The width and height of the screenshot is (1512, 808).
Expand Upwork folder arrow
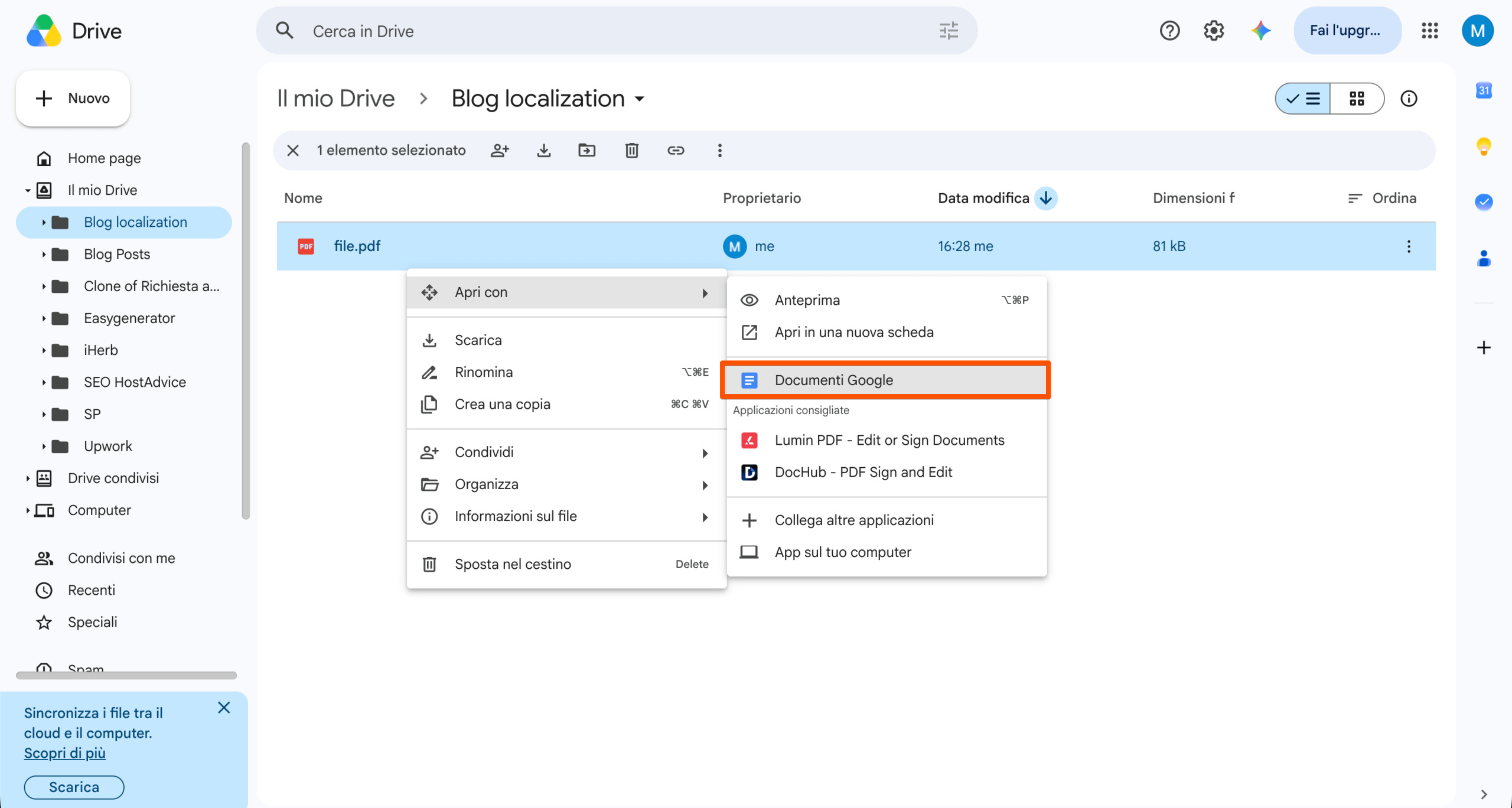[x=43, y=447]
